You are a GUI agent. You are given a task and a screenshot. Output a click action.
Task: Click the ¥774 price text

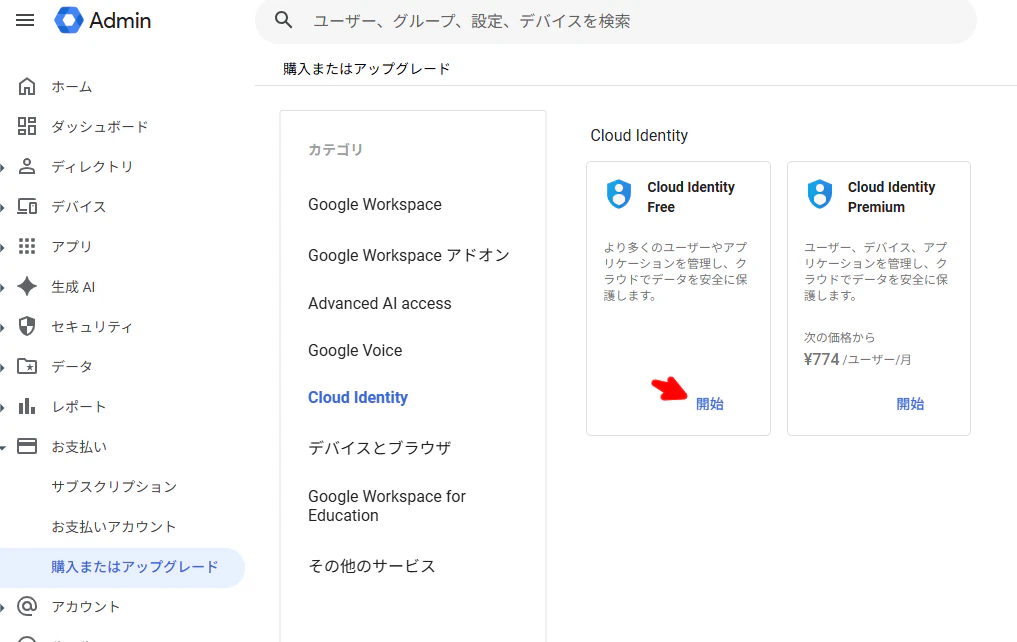[x=821, y=359]
